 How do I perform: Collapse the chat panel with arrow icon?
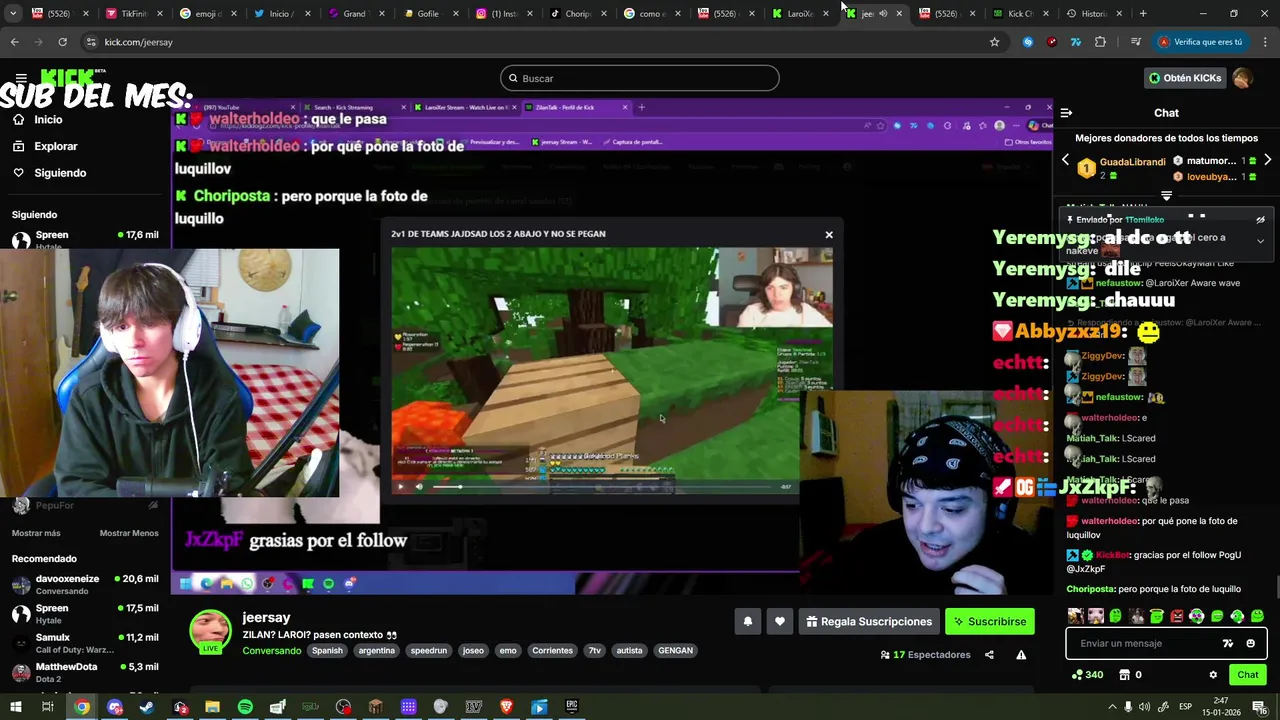(1066, 113)
